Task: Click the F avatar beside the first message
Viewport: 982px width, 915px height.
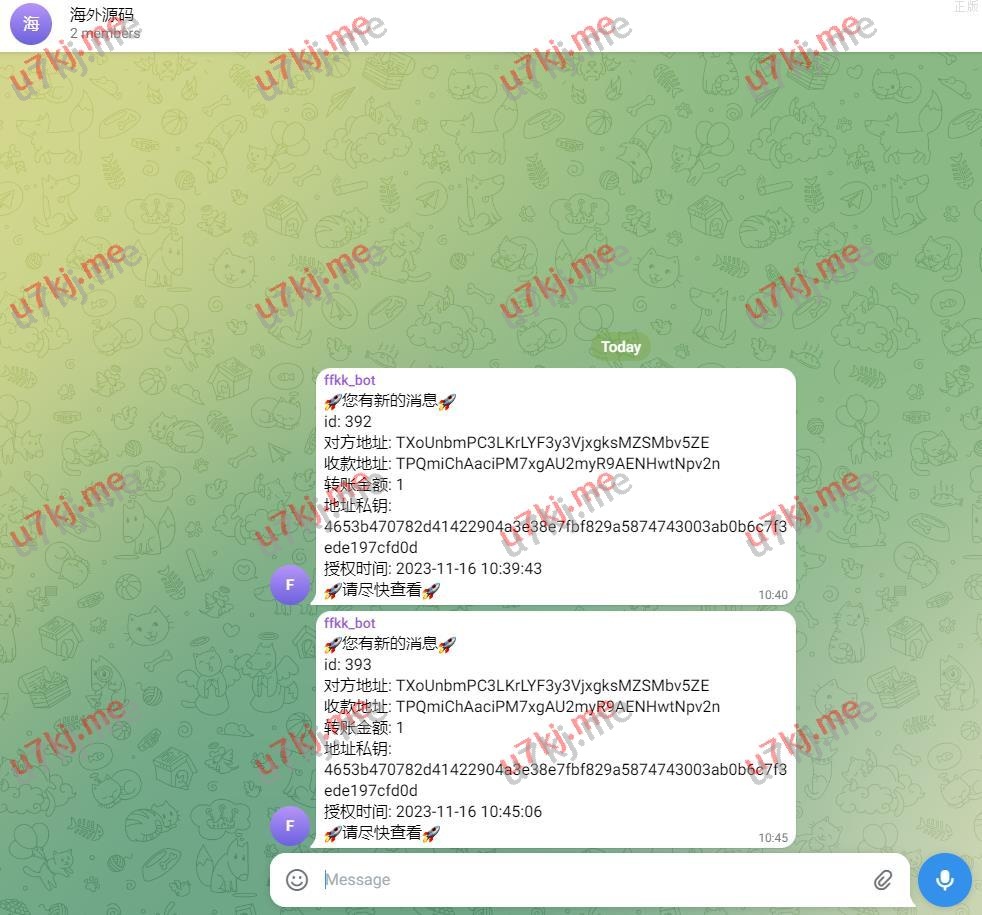Action: click(x=290, y=584)
